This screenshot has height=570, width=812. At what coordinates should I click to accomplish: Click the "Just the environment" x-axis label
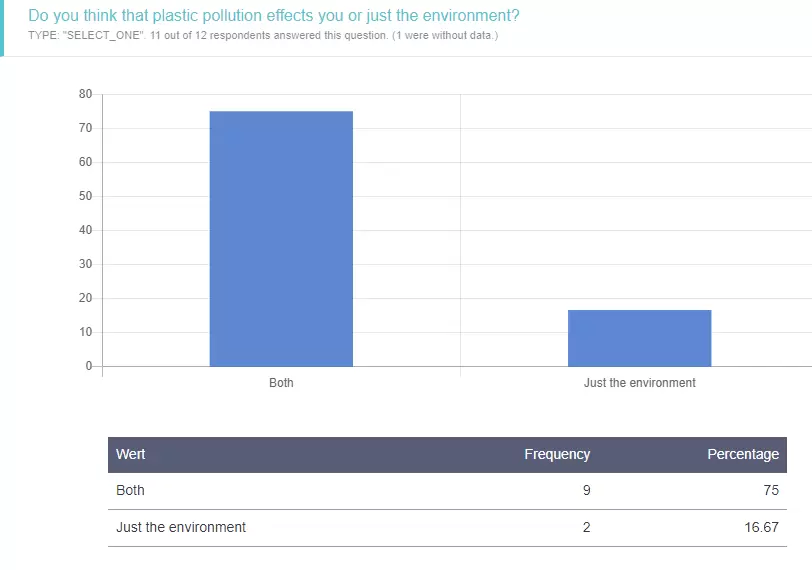pos(639,383)
